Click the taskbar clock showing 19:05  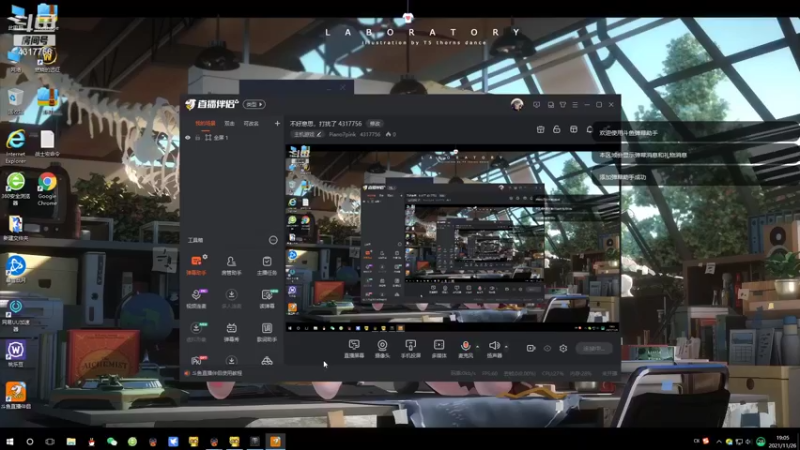(782, 441)
